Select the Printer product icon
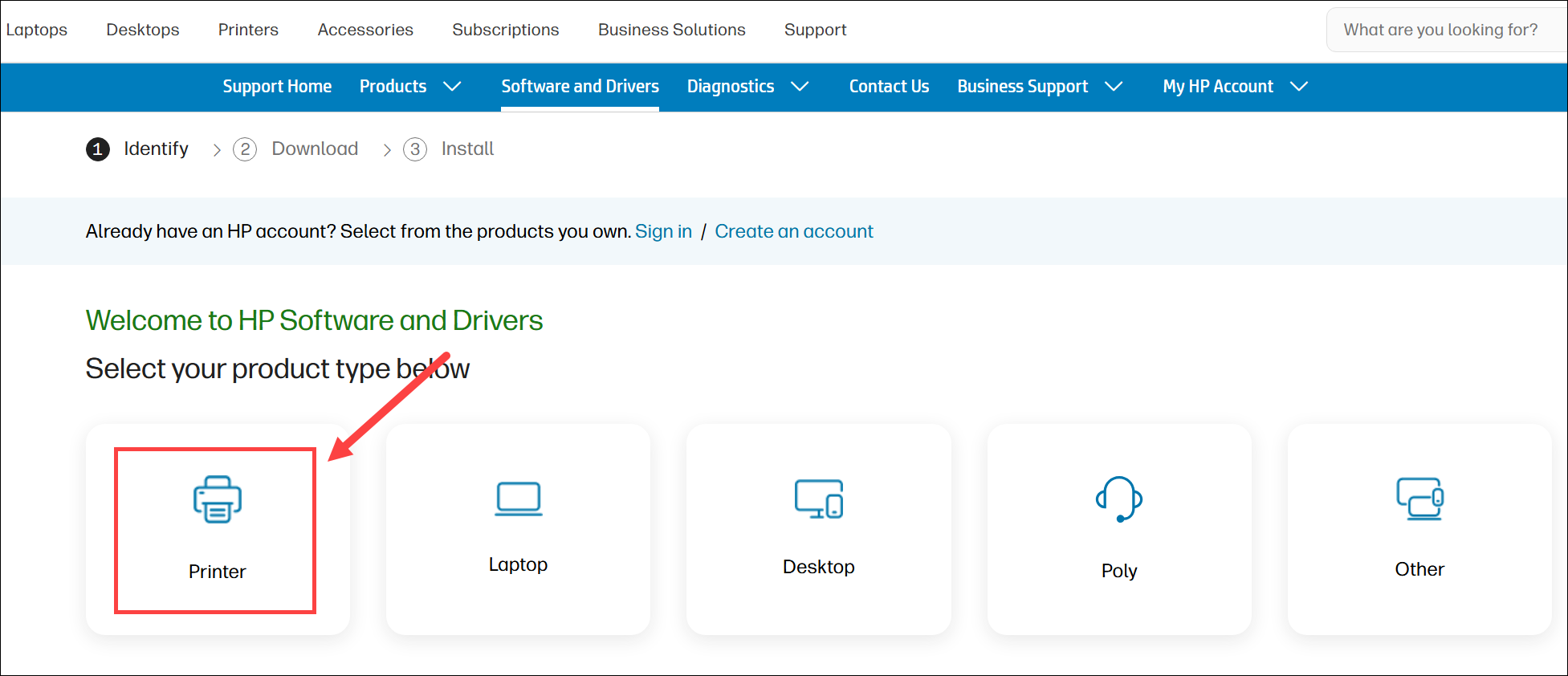 (x=218, y=499)
